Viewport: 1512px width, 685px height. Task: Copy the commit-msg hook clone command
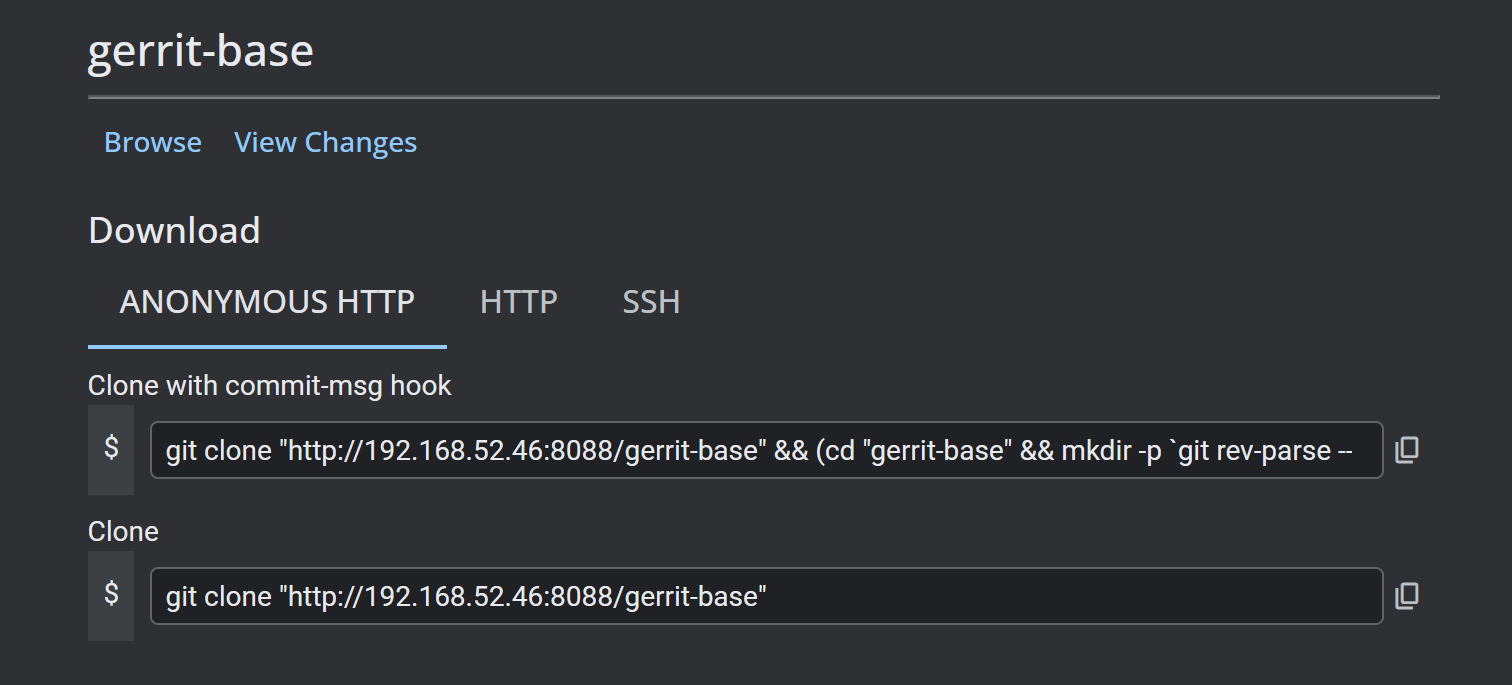(1407, 450)
